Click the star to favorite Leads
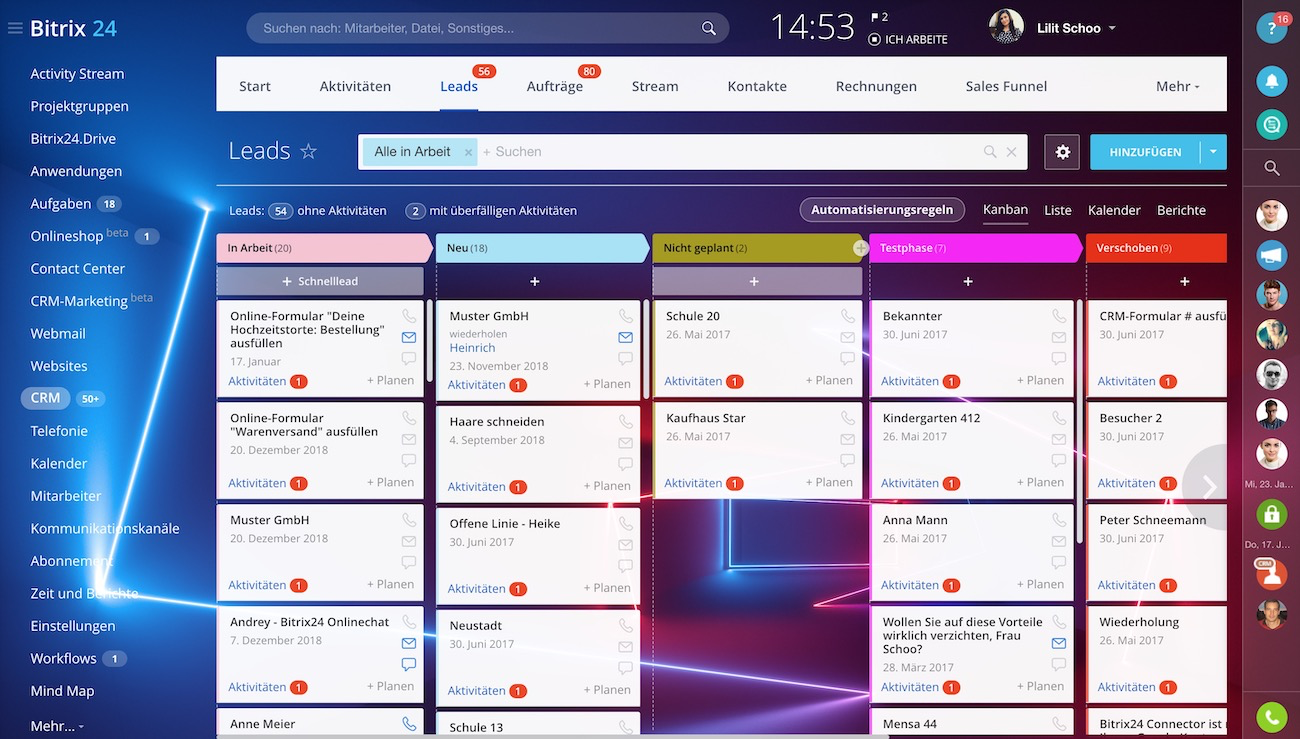The width and height of the screenshot is (1300, 739). pos(309,152)
